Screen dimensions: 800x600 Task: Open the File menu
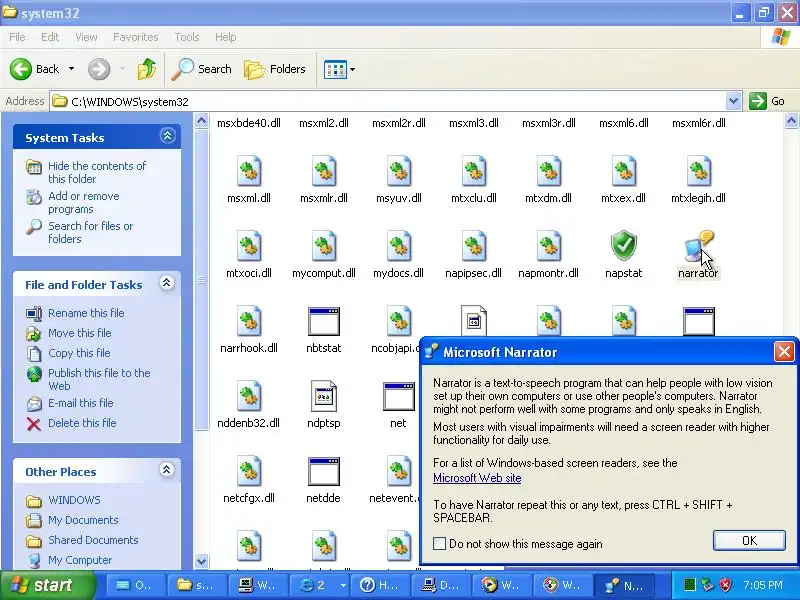tap(17, 37)
